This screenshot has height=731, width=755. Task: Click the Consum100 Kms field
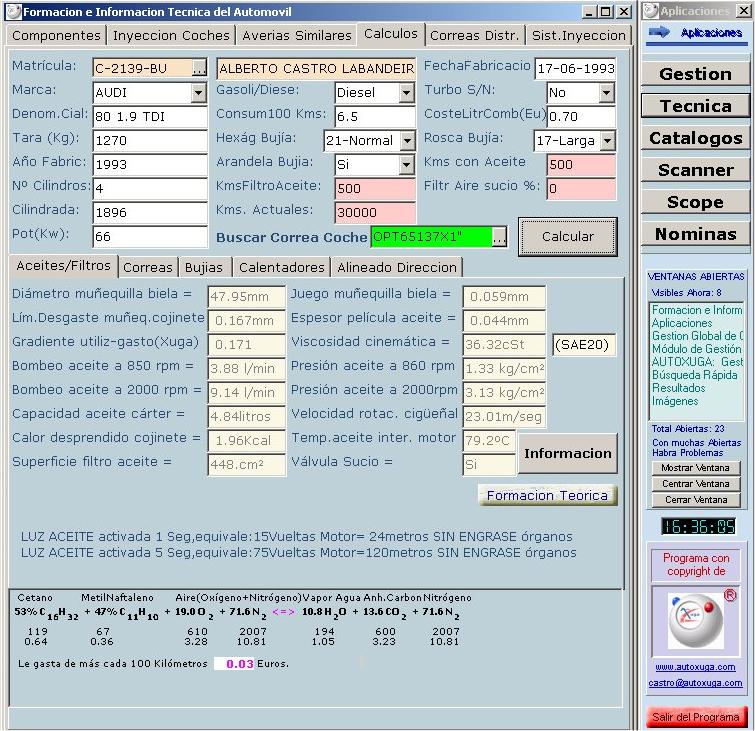pyautogui.click(x=375, y=117)
